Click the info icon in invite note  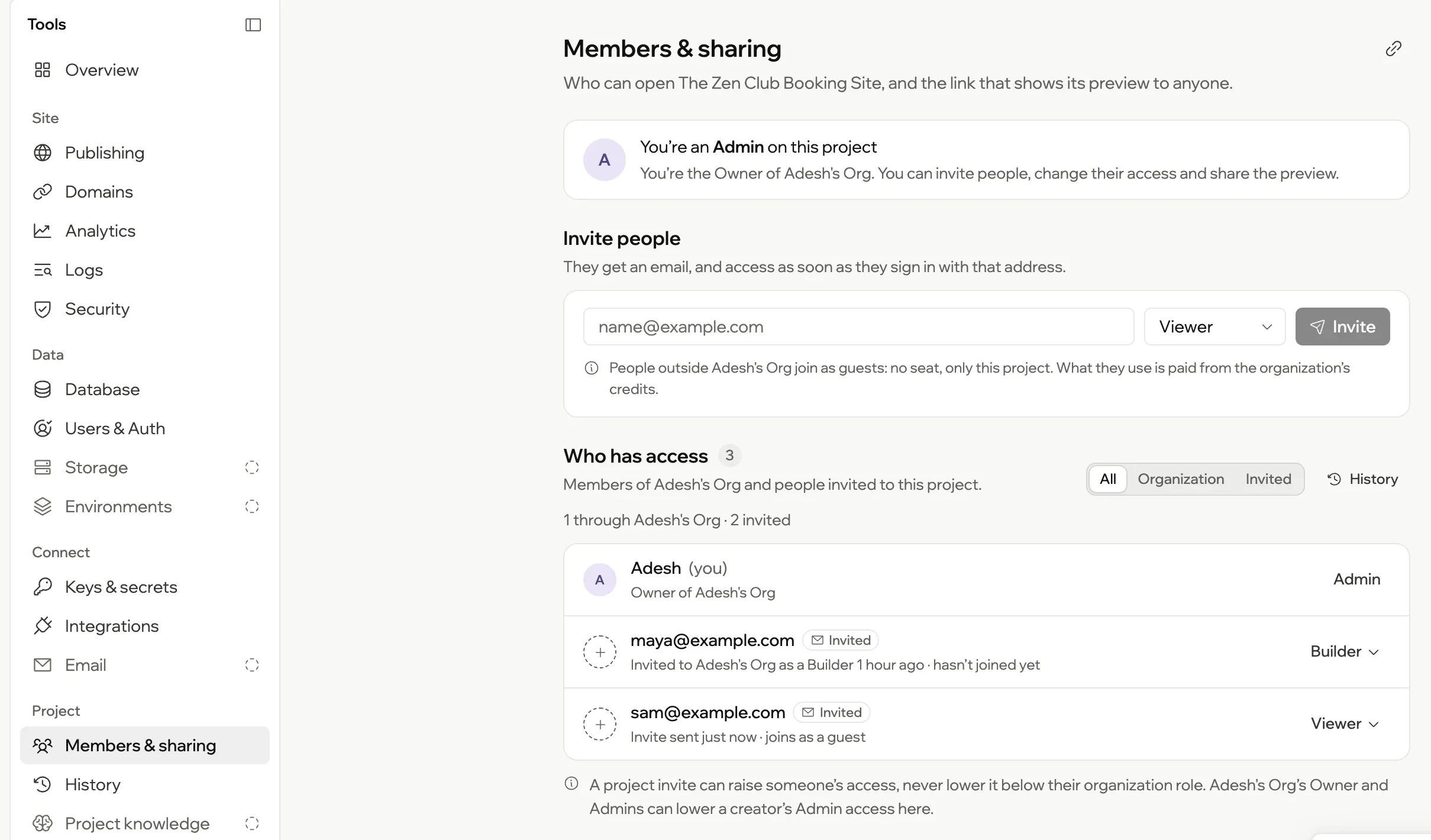click(592, 368)
